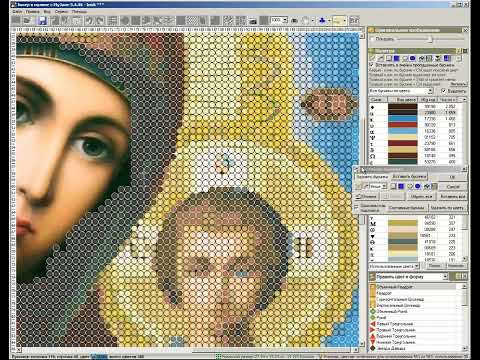Open 'Использование цвета' dropdown
Screen dimensions: 480x360
click(394, 266)
